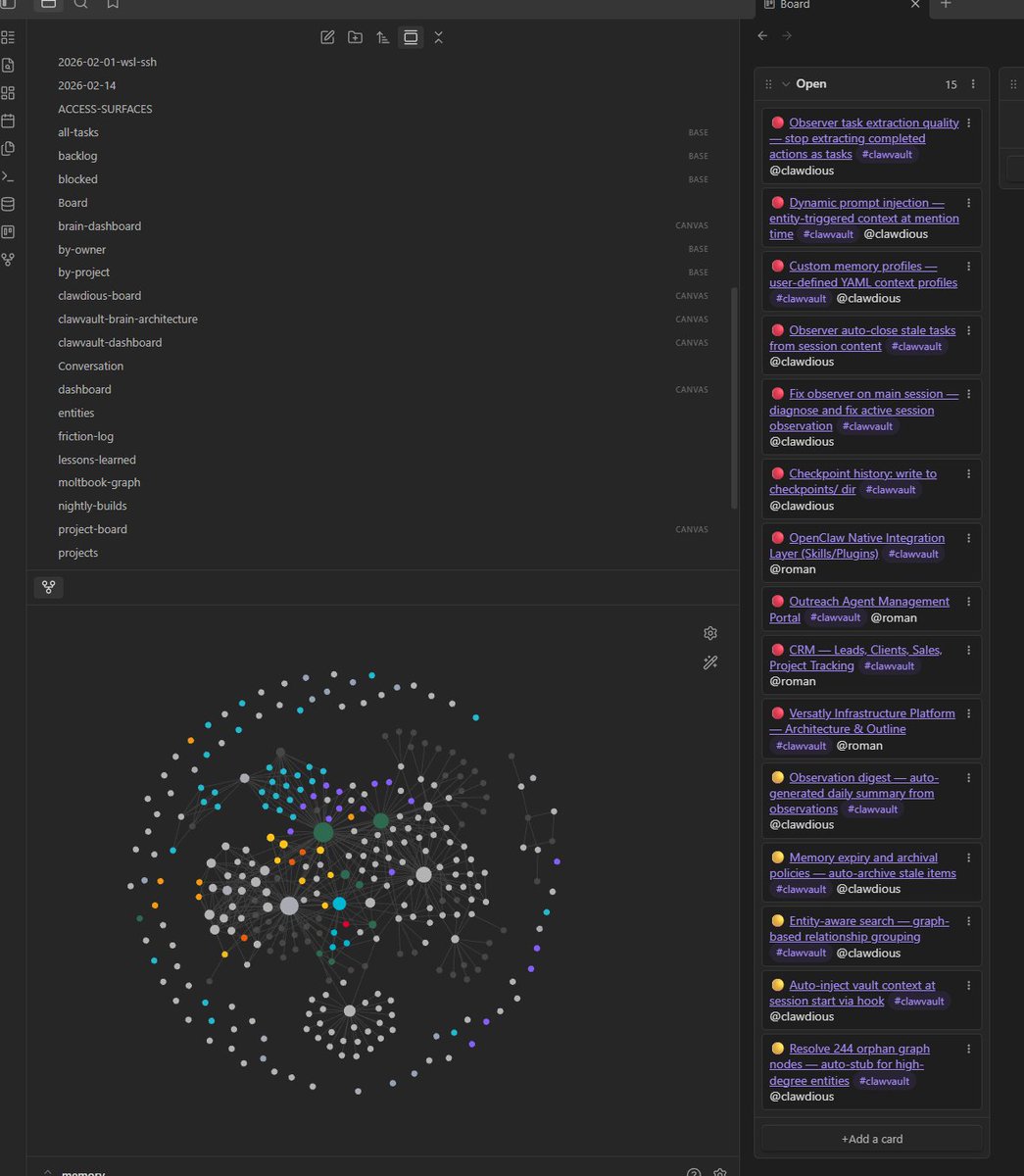Screen dimensions: 1024x1176
Task: Open menu for CRM Leads card
Action: click(x=969, y=650)
